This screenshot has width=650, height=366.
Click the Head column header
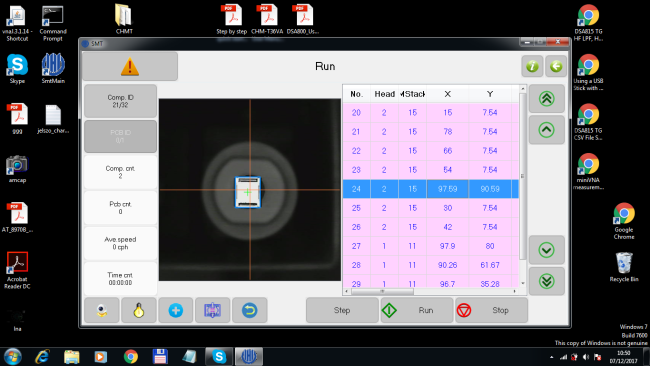coord(384,94)
